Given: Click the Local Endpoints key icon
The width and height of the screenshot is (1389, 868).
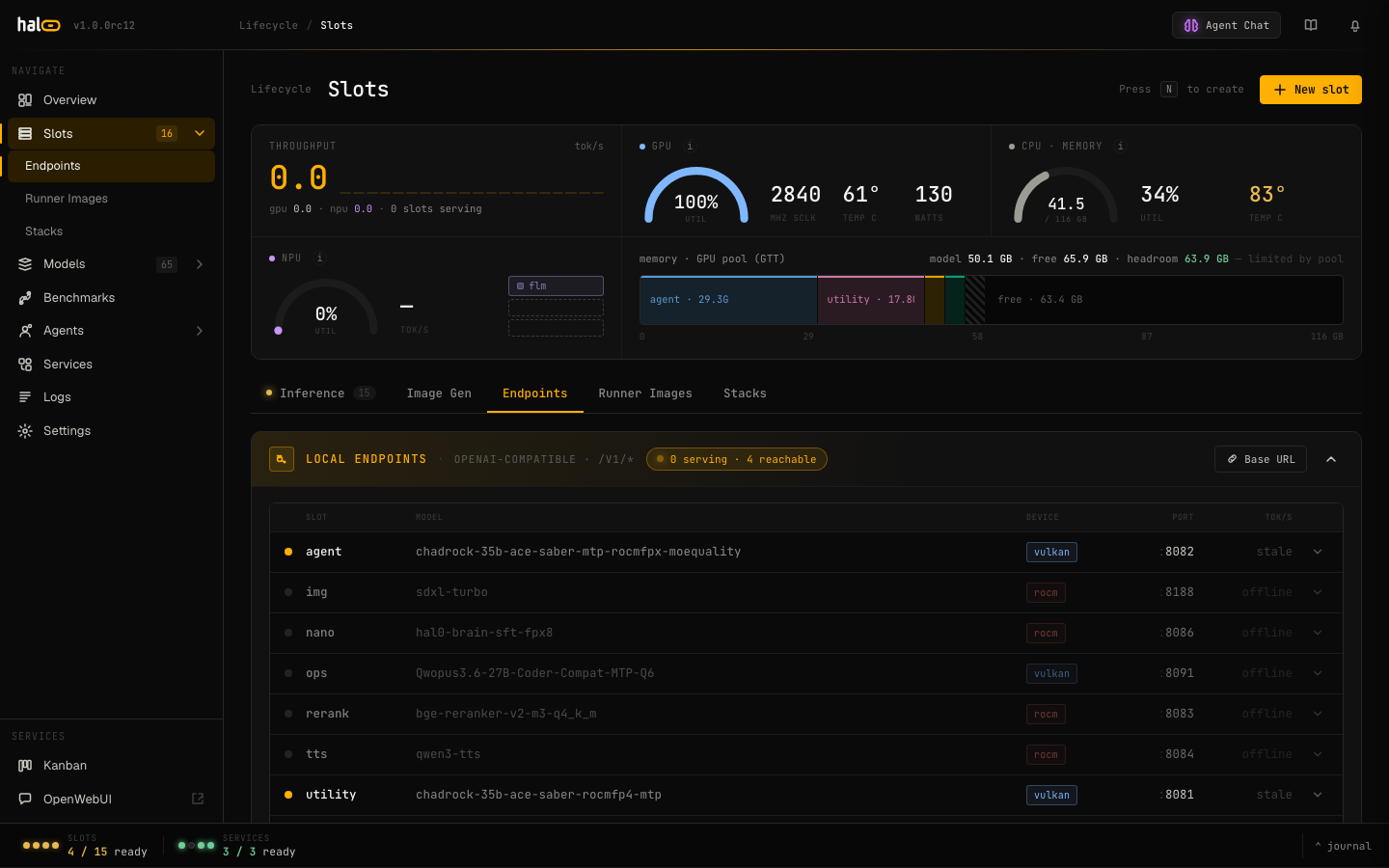Looking at the screenshot, I should click(282, 459).
